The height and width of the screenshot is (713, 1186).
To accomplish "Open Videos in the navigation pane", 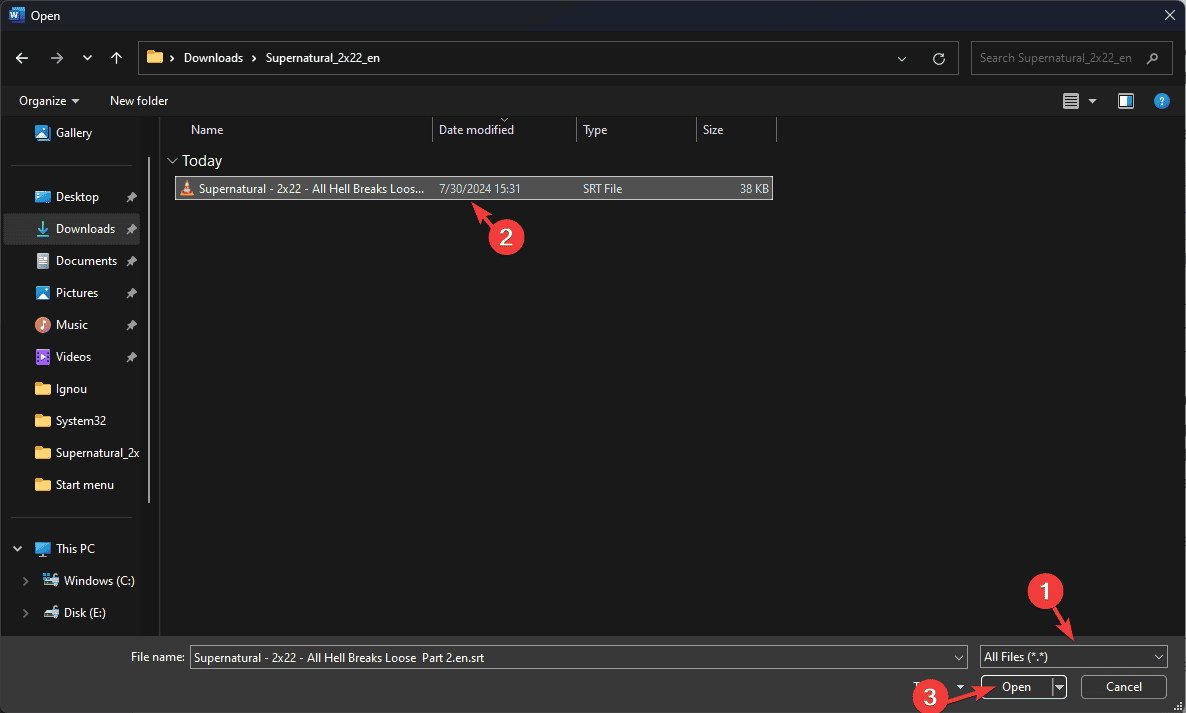I will (x=73, y=357).
